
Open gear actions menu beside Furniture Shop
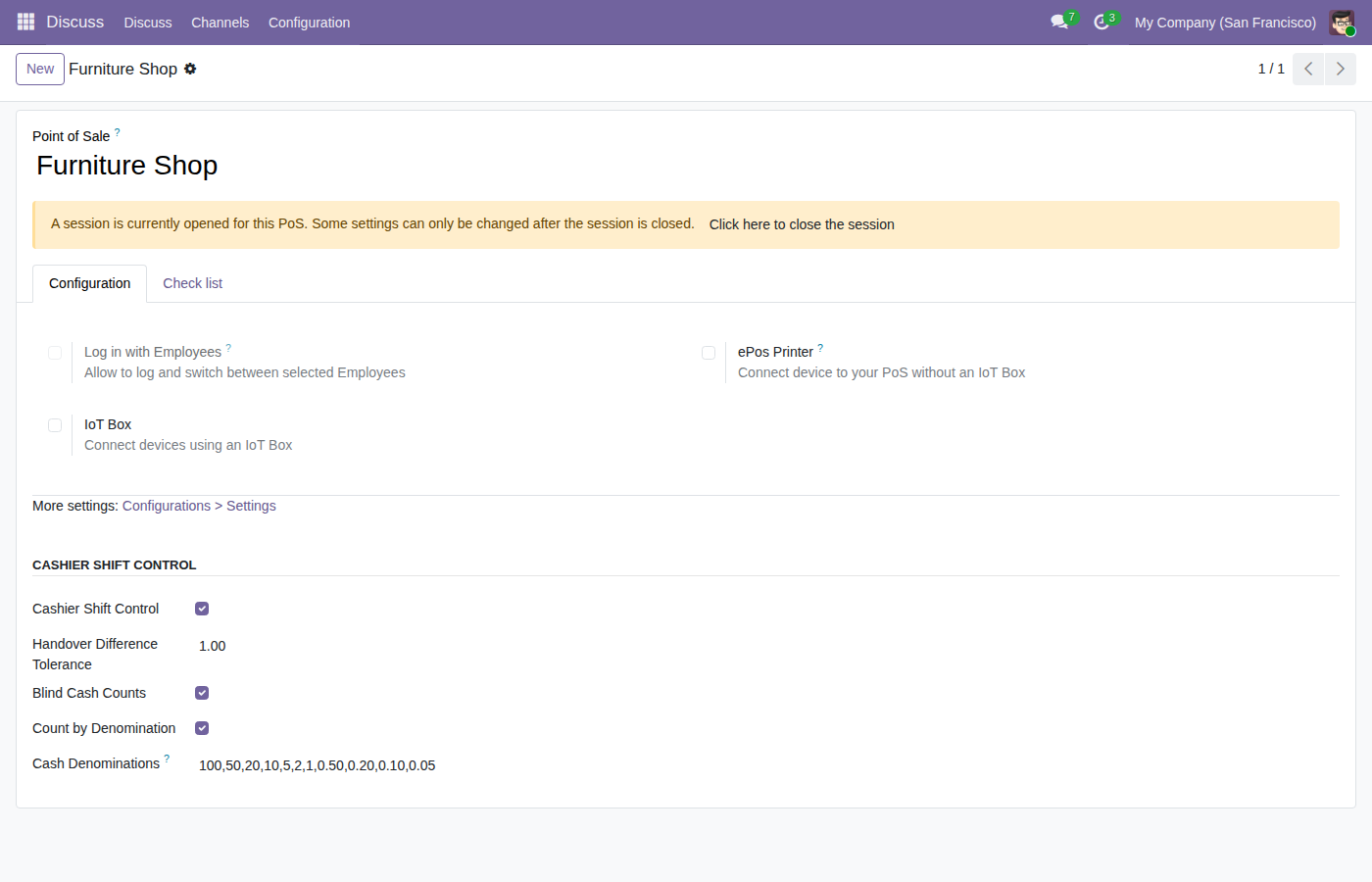click(x=190, y=69)
